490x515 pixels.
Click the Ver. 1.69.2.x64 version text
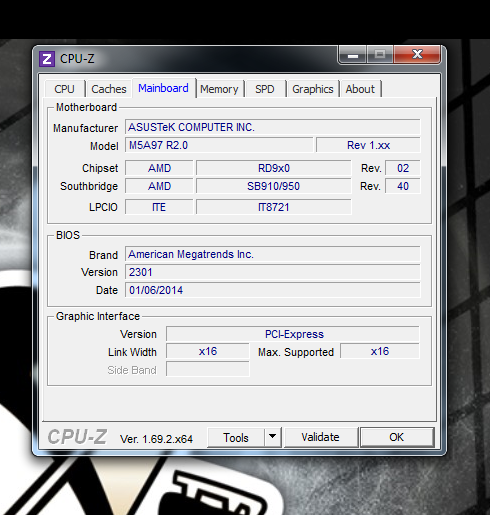coord(156,439)
